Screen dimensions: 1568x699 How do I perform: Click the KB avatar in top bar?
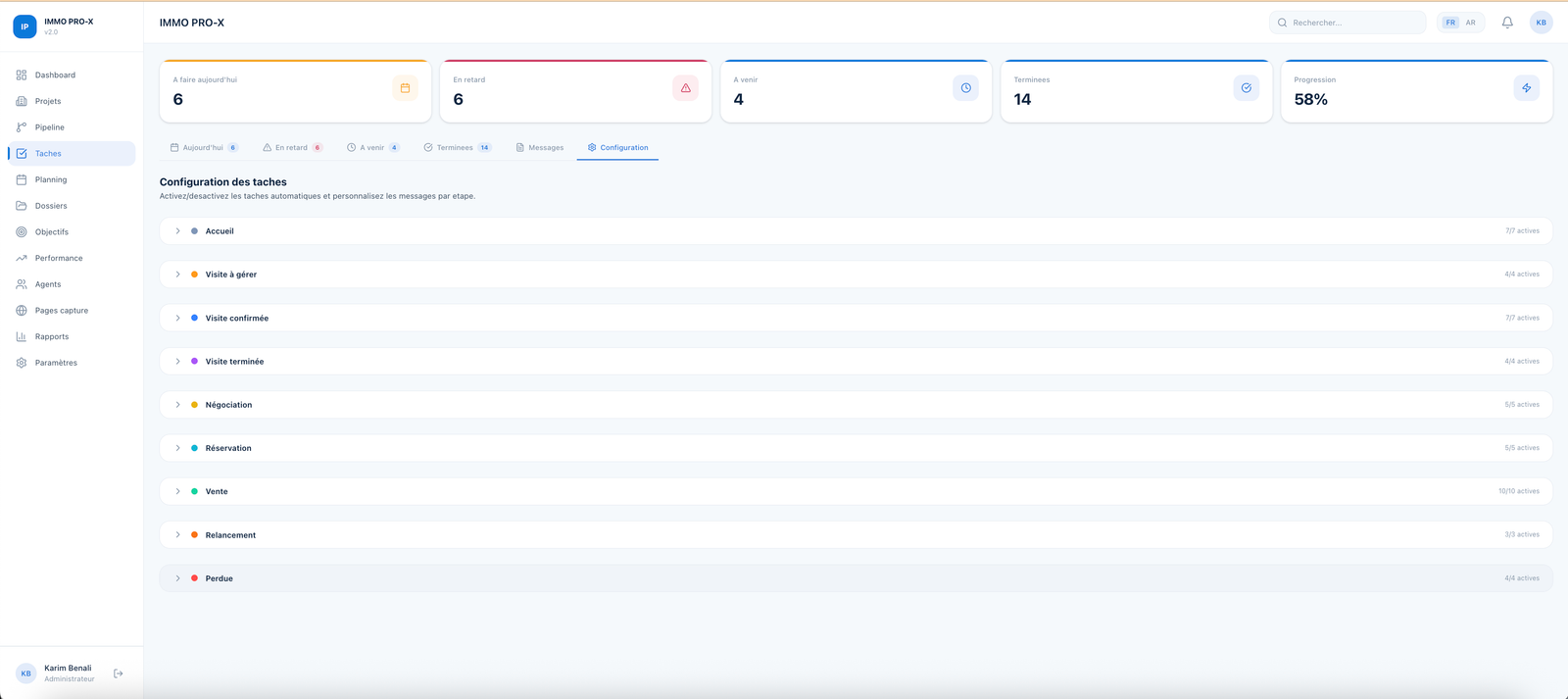point(1541,23)
